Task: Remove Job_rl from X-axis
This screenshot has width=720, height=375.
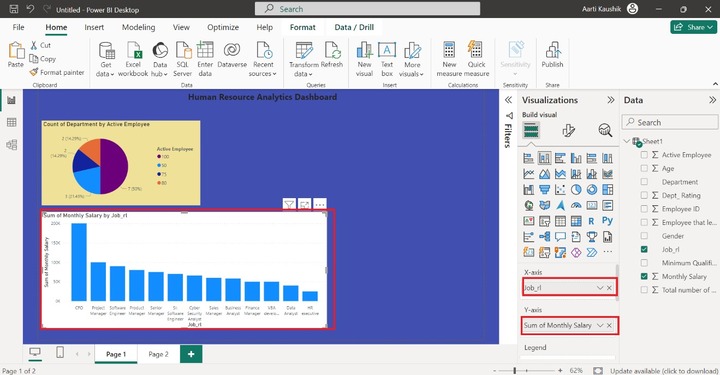Action: tap(609, 287)
